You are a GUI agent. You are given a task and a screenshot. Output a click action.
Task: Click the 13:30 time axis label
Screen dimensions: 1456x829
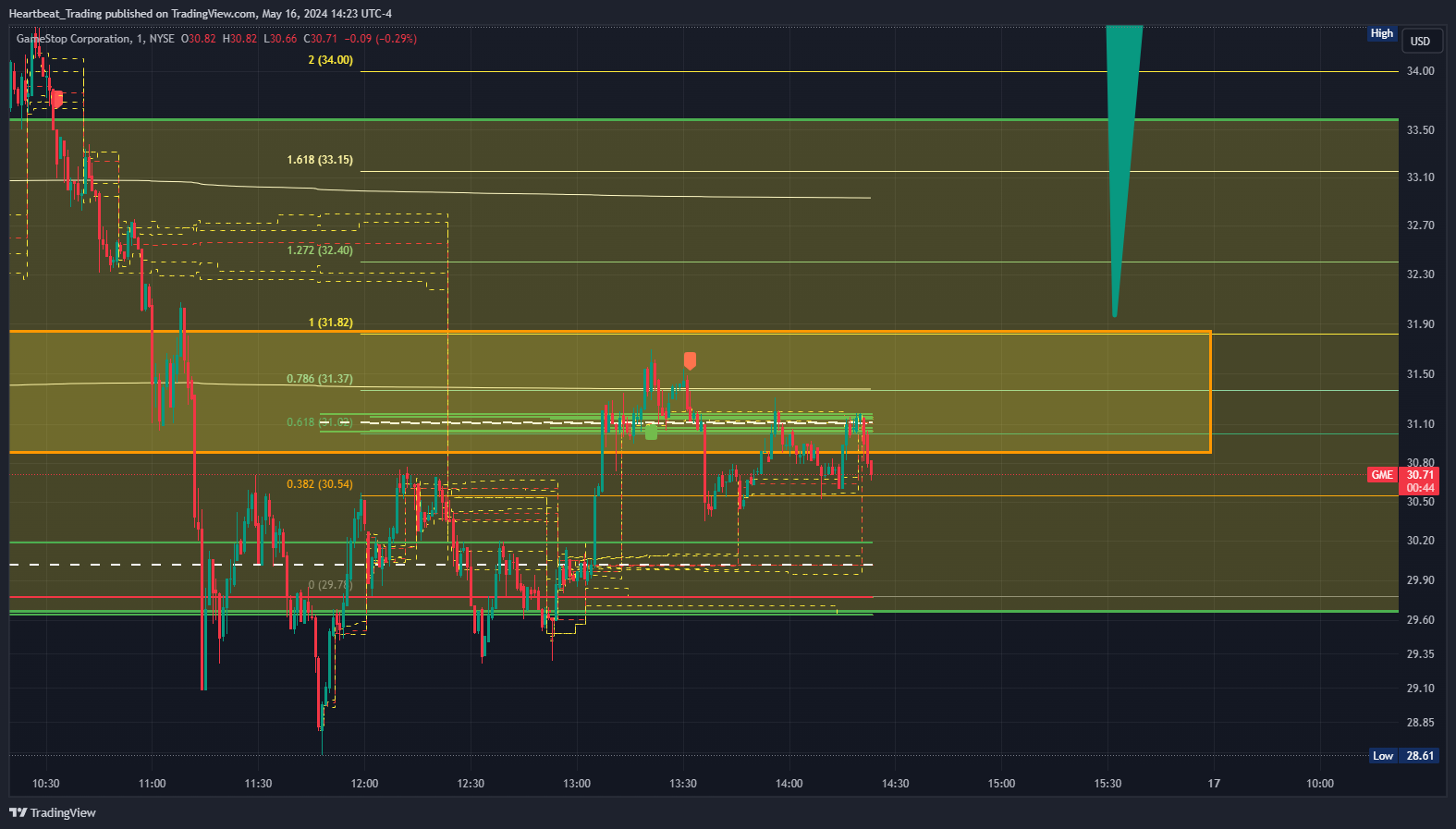tap(683, 784)
